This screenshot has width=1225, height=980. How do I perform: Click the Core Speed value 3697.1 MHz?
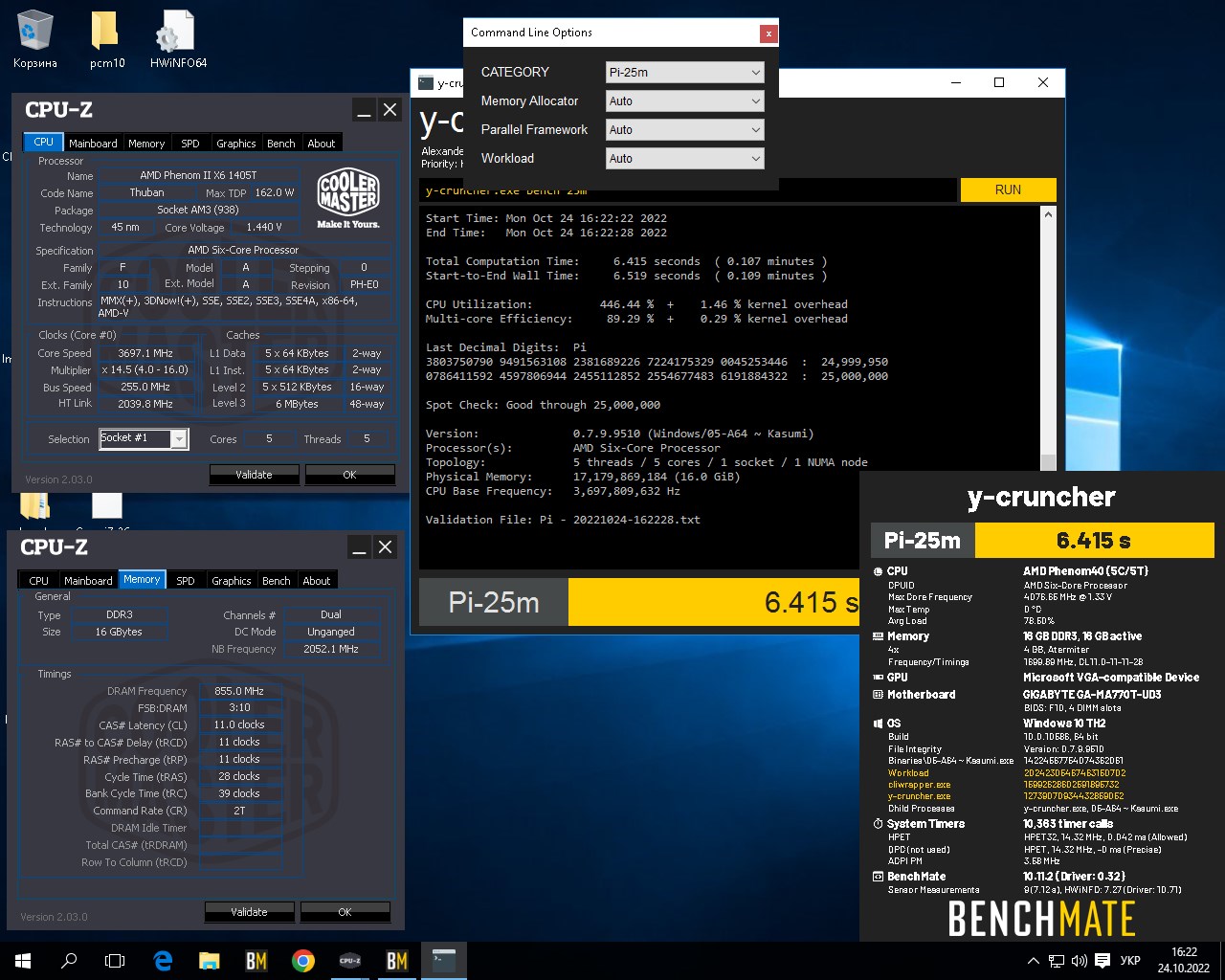(x=146, y=353)
